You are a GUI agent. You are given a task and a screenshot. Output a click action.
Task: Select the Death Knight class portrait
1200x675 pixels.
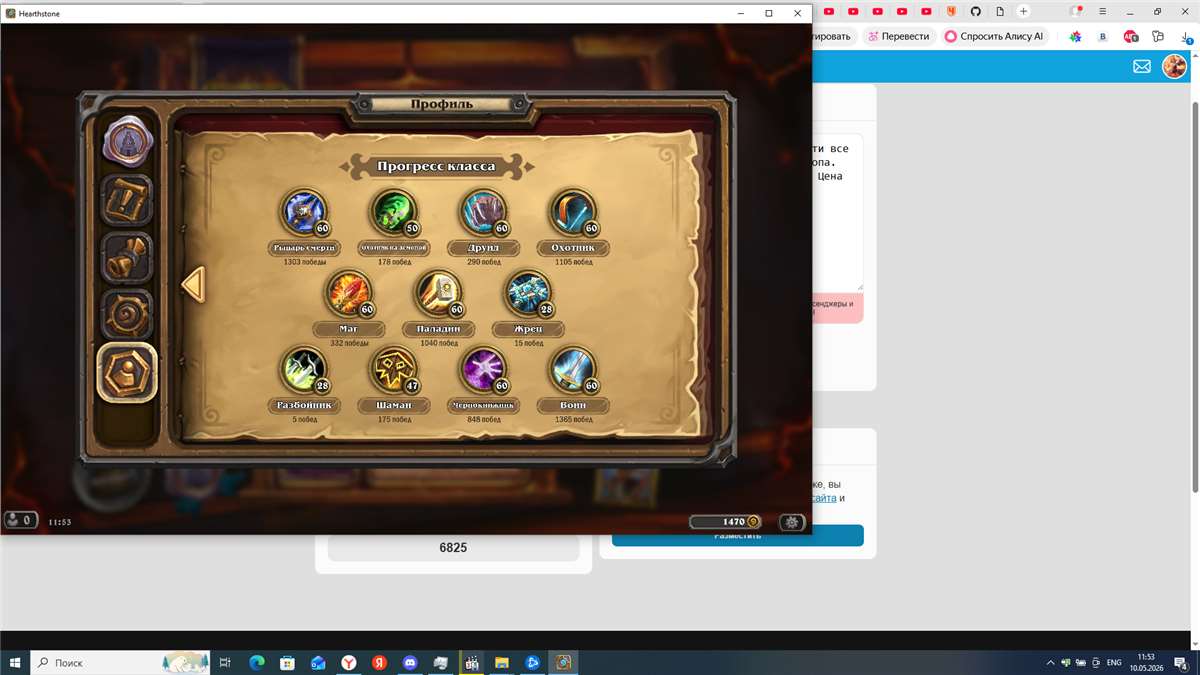[303, 213]
